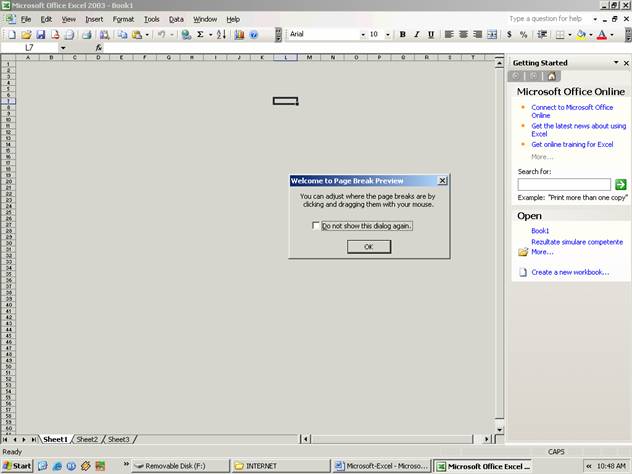Click the Save floppy disk icon
Viewport: 632px width, 474px height.
[x=41, y=35]
